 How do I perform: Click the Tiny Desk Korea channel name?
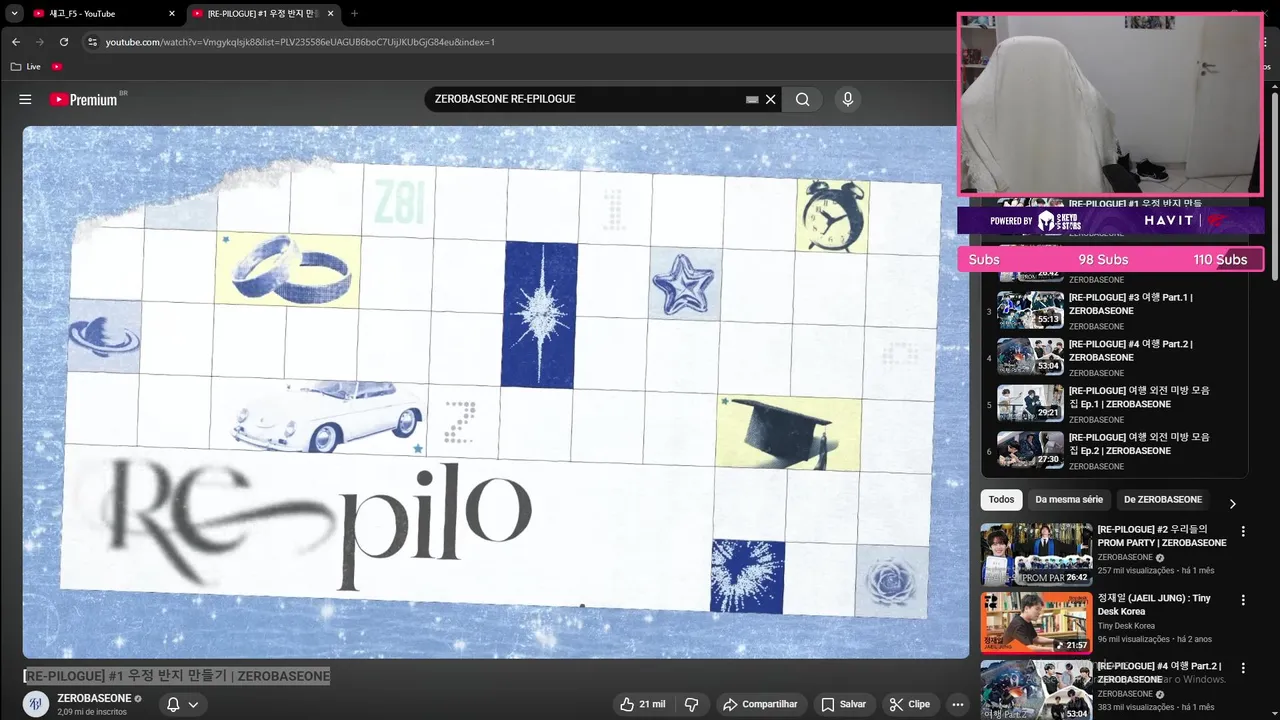coord(1126,626)
